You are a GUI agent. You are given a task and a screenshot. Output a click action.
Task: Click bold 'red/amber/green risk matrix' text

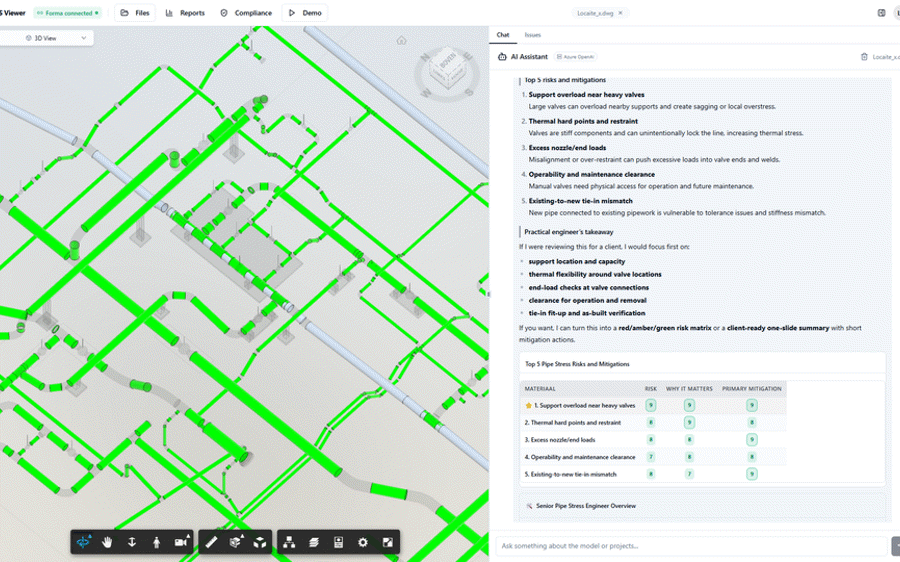[x=665, y=328]
